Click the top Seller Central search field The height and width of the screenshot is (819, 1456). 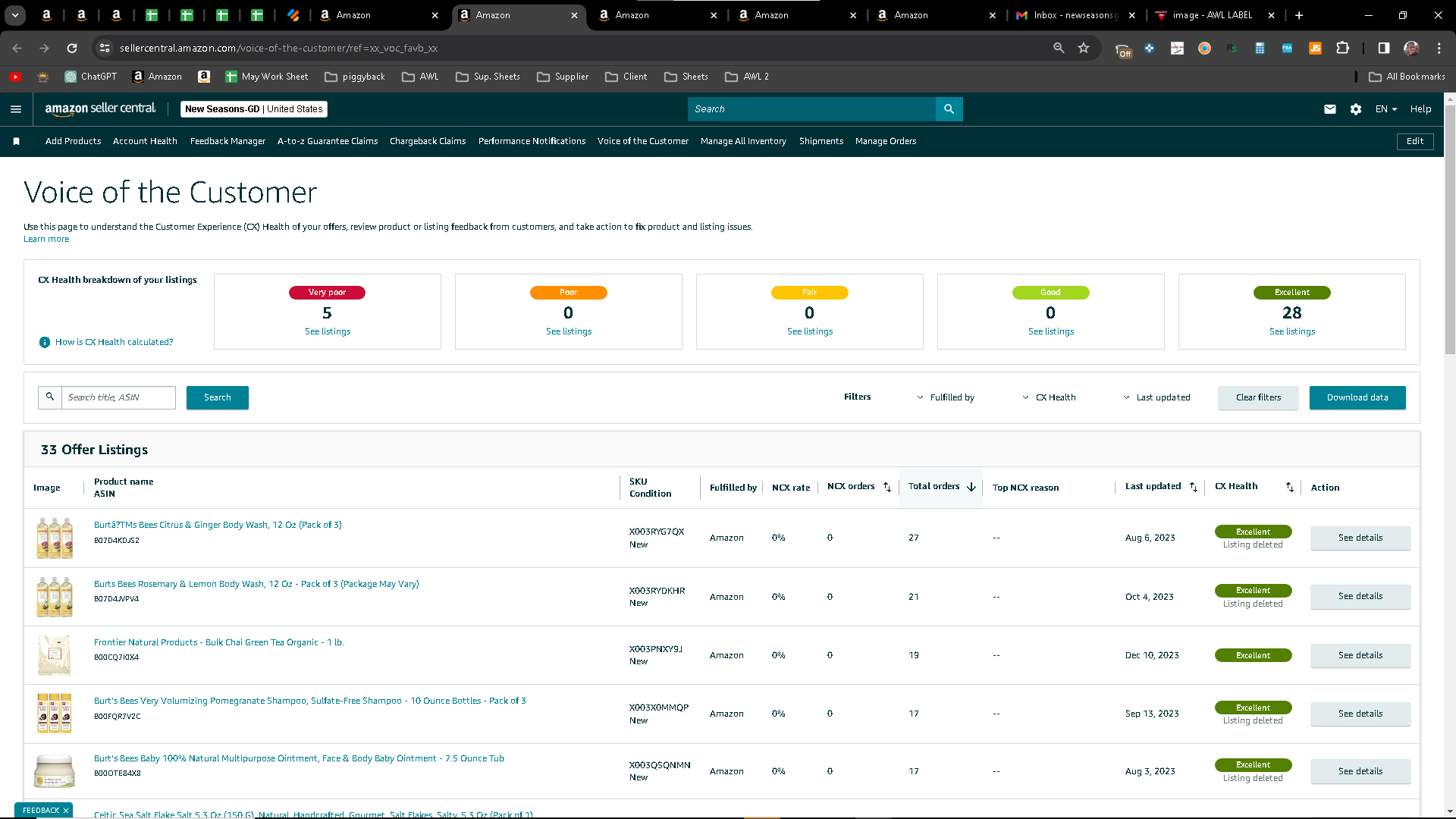pyautogui.click(x=811, y=109)
